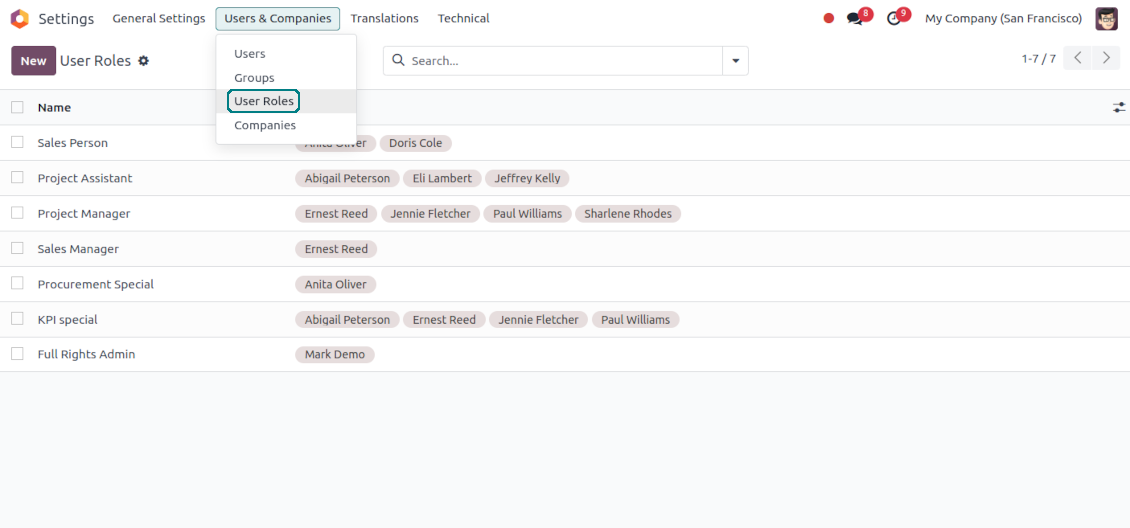Click the column settings adjust icon
Screen dimensions: 1130x528
(1118, 107)
